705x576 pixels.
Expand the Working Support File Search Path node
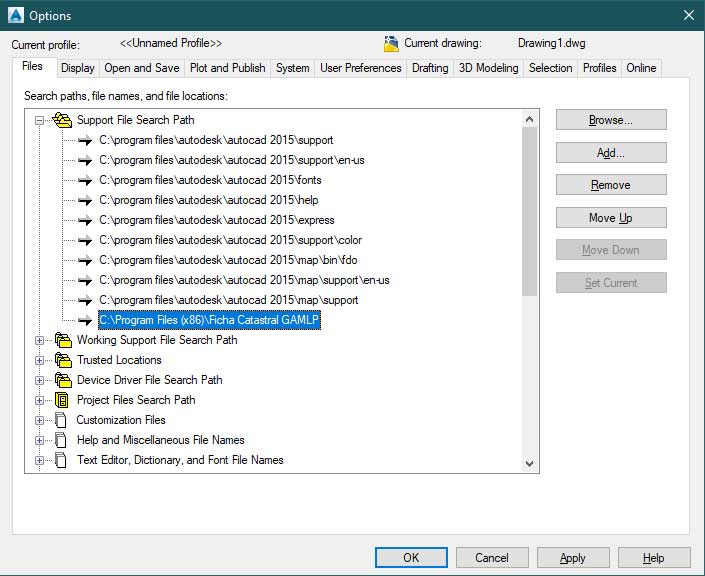(x=40, y=340)
